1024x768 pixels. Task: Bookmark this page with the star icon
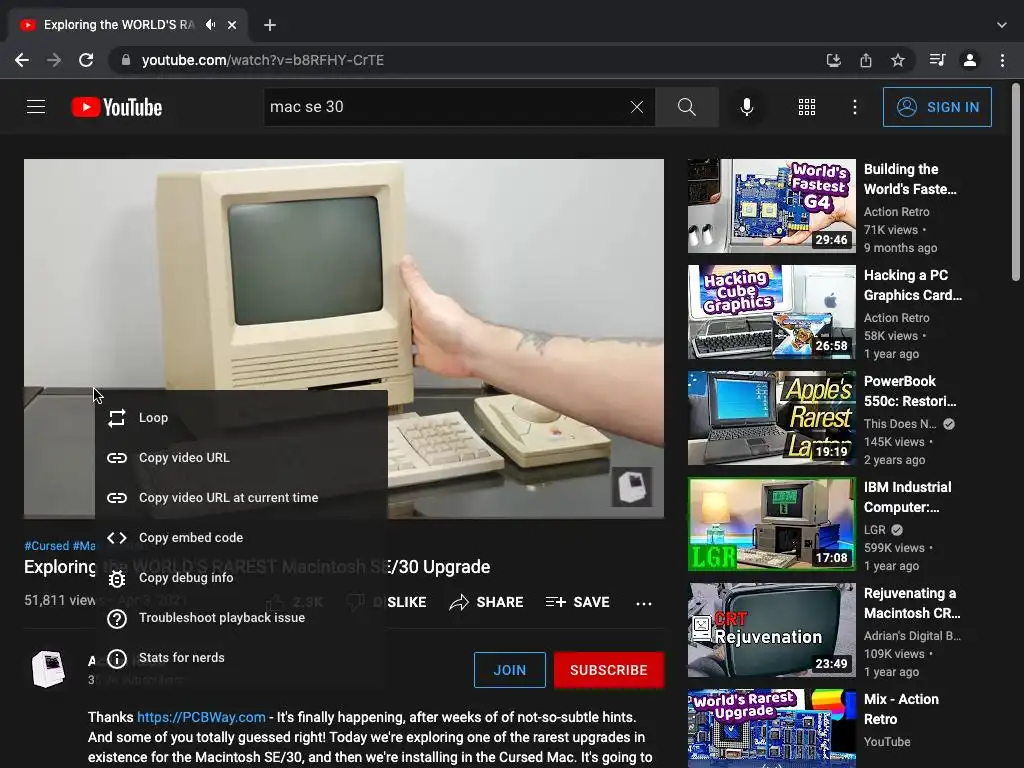(898, 60)
